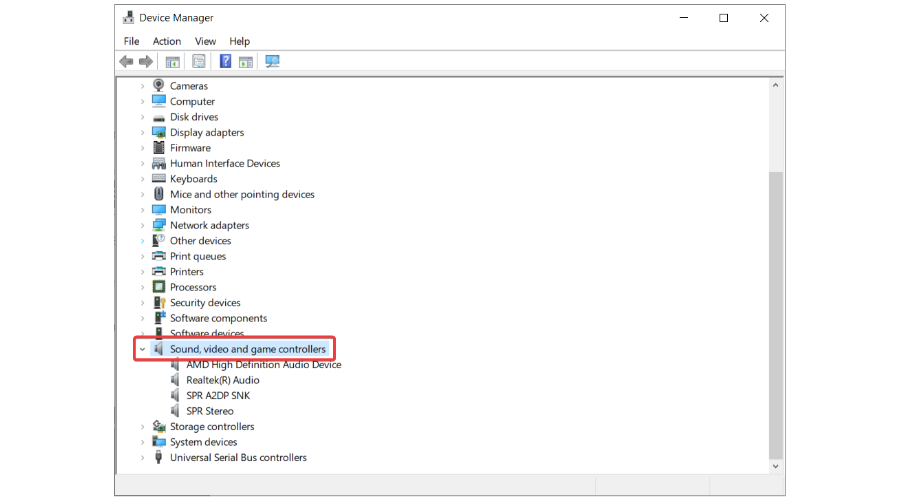
Task: Click the System devices icon
Action: click(x=158, y=442)
